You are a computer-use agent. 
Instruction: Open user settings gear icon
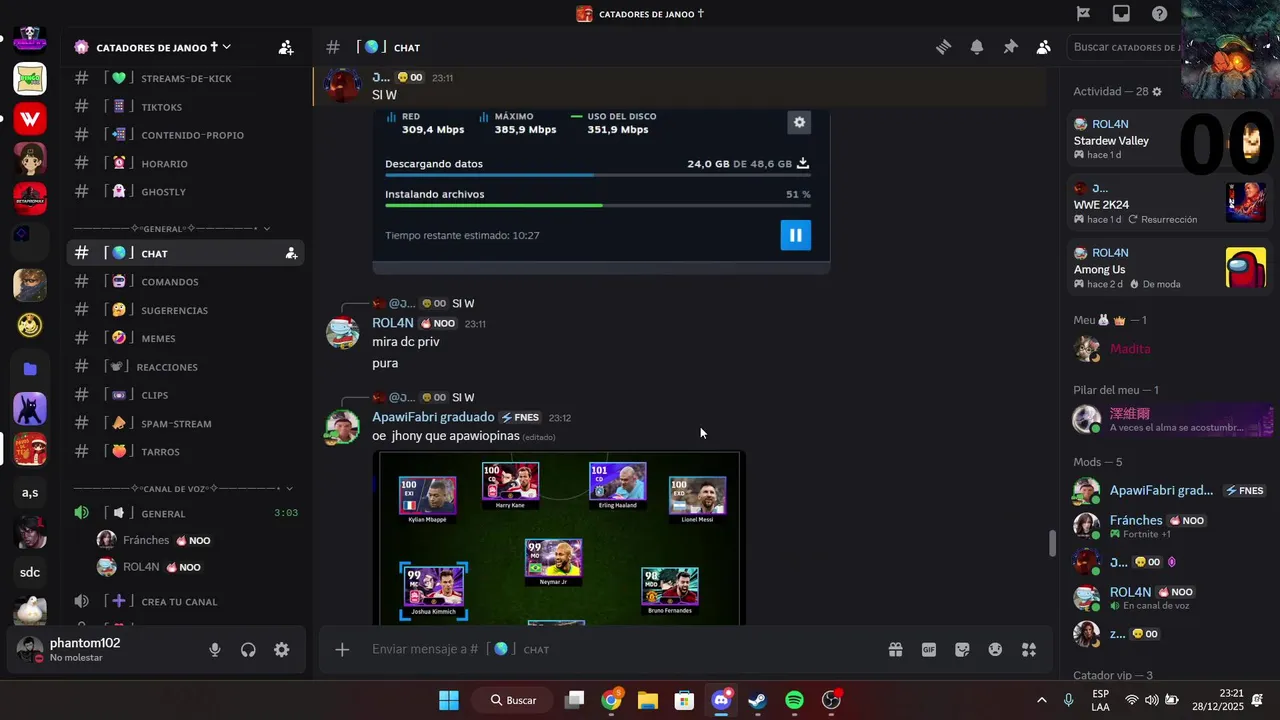click(x=282, y=650)
